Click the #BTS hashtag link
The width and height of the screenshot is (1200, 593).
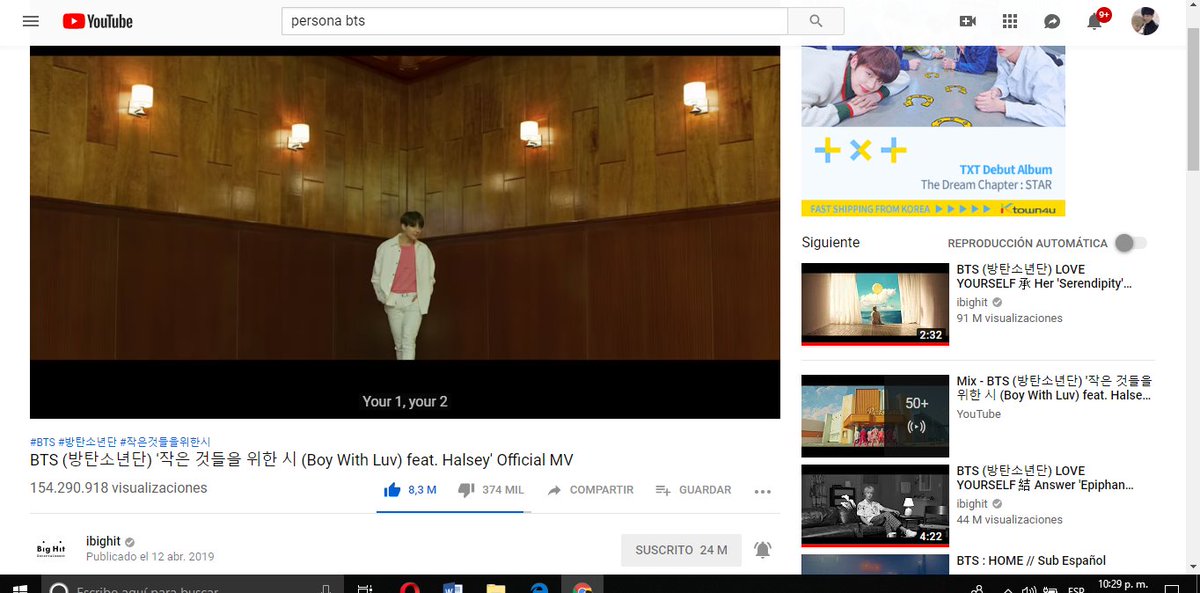42,441
